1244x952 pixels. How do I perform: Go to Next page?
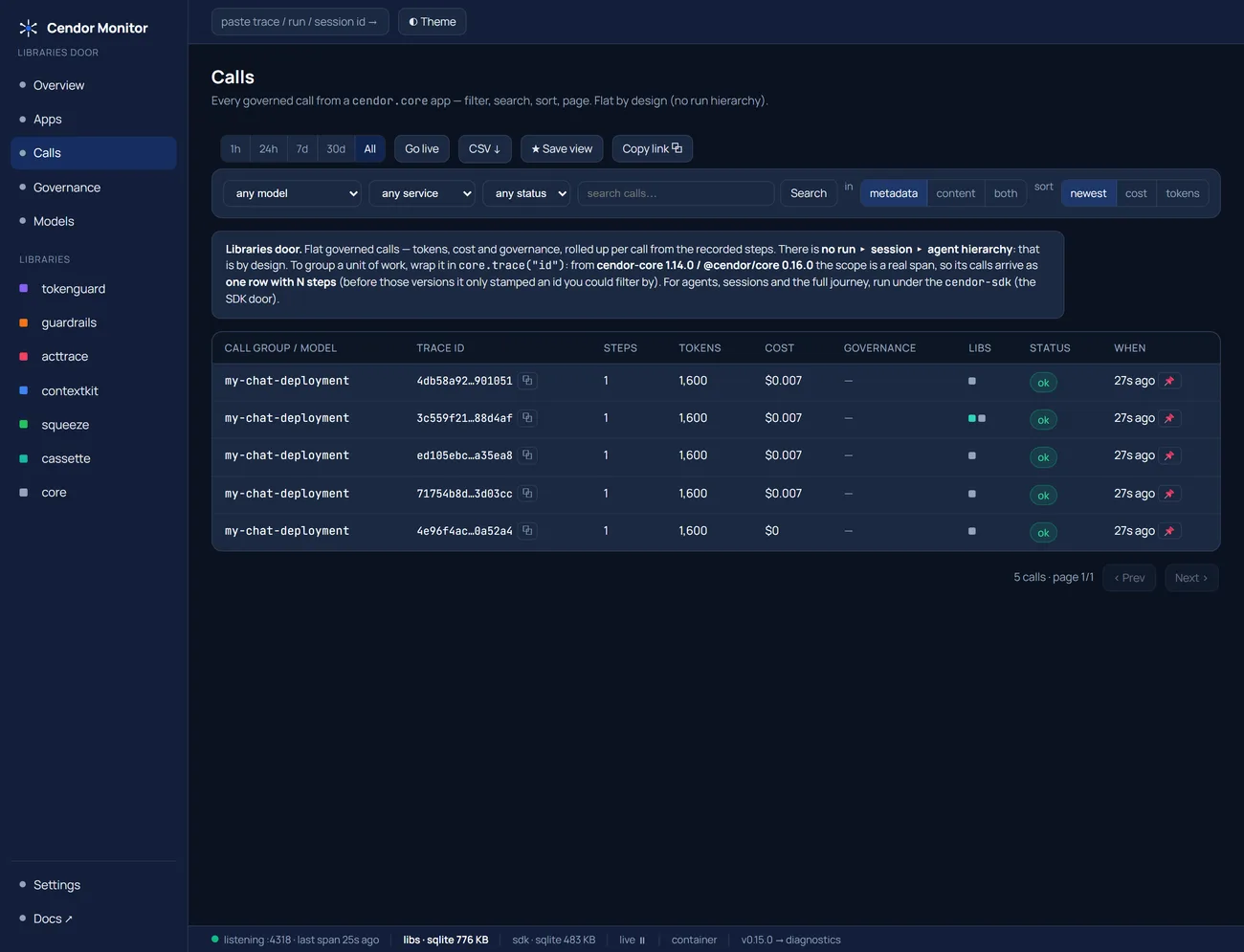pos(1191,578)
